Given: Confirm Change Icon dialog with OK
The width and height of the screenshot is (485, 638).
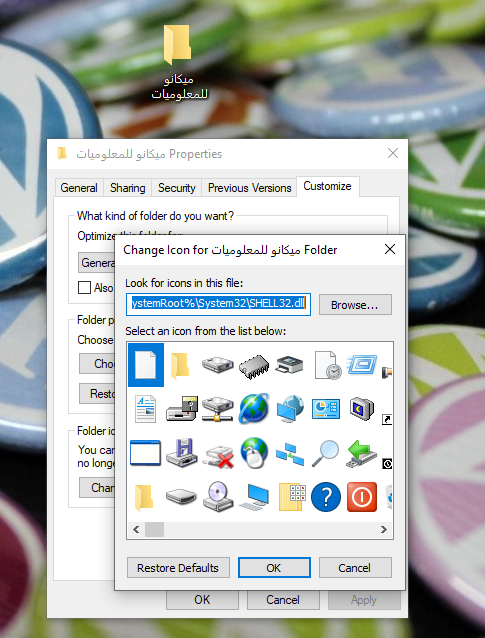Looking at the screenshot, I should [x=274, y=568].
